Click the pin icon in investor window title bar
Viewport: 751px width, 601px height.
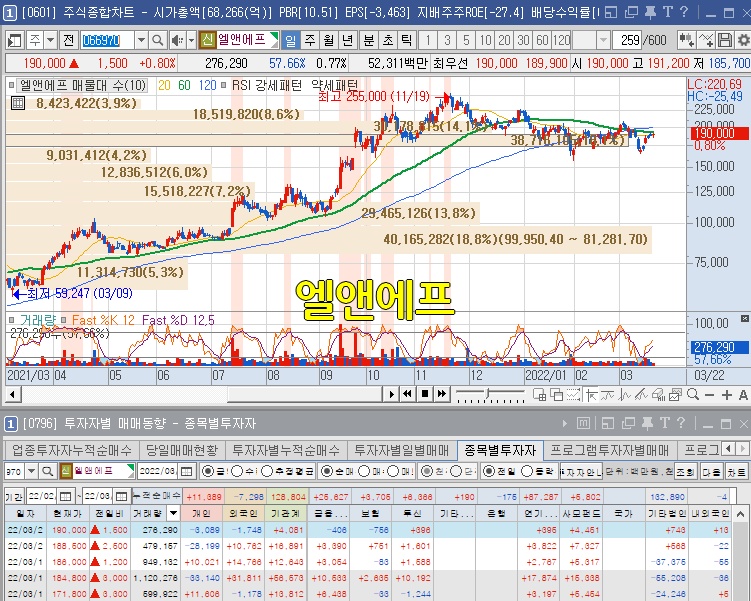coord(648,423)
